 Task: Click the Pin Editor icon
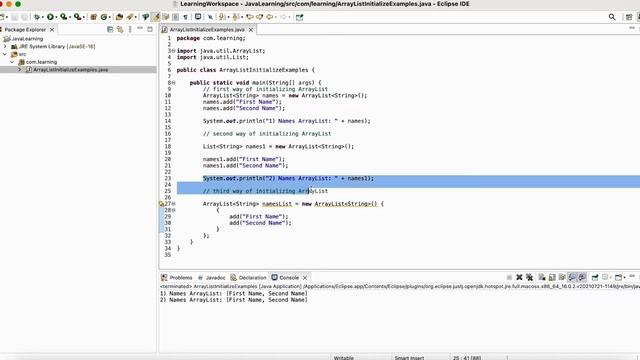point(300,17)
